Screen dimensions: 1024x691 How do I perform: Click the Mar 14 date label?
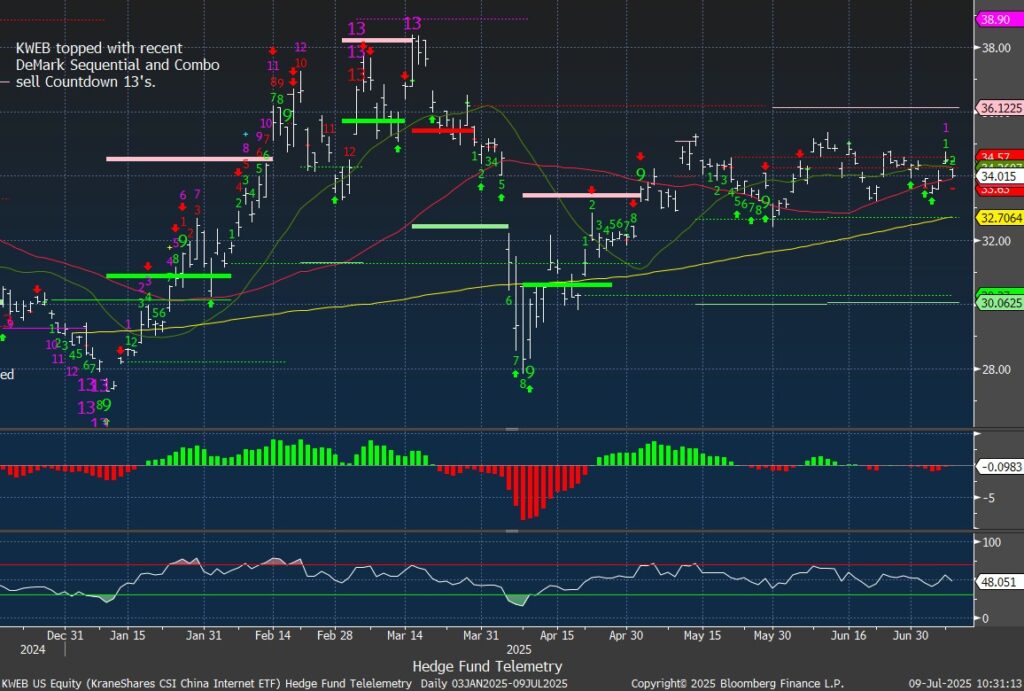[x=404, y=635]
